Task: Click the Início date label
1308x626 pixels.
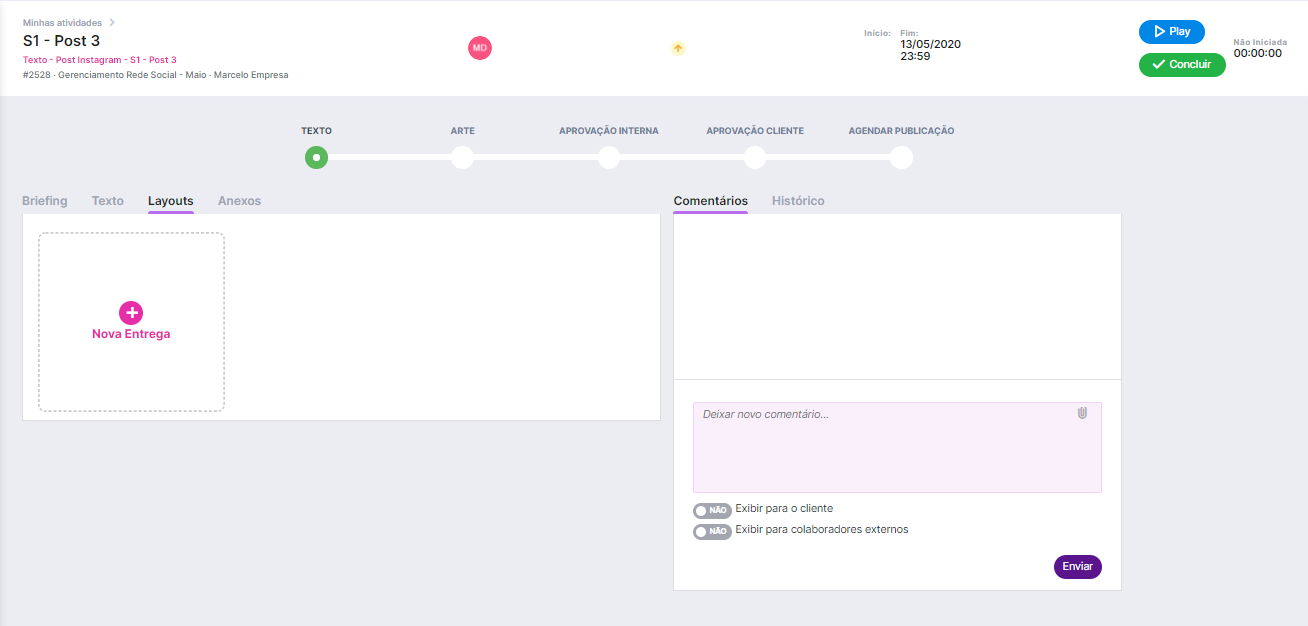Action: tap(877, 33)
